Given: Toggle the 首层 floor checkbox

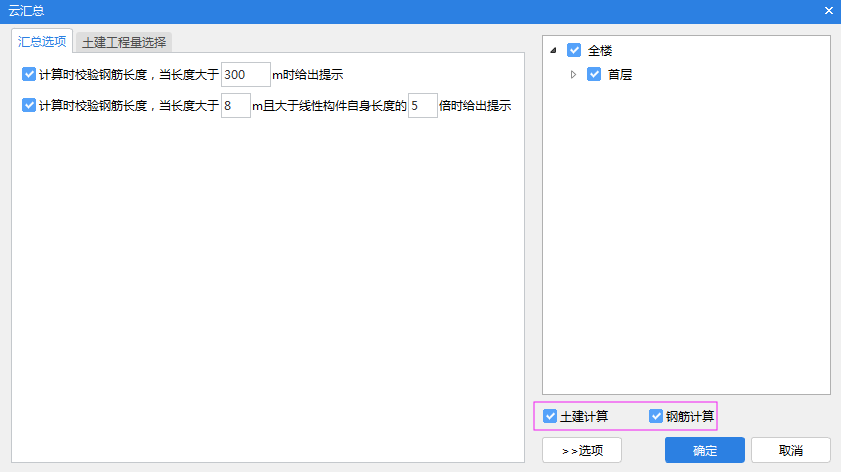Looking at the screenshot, I should 594,74.
